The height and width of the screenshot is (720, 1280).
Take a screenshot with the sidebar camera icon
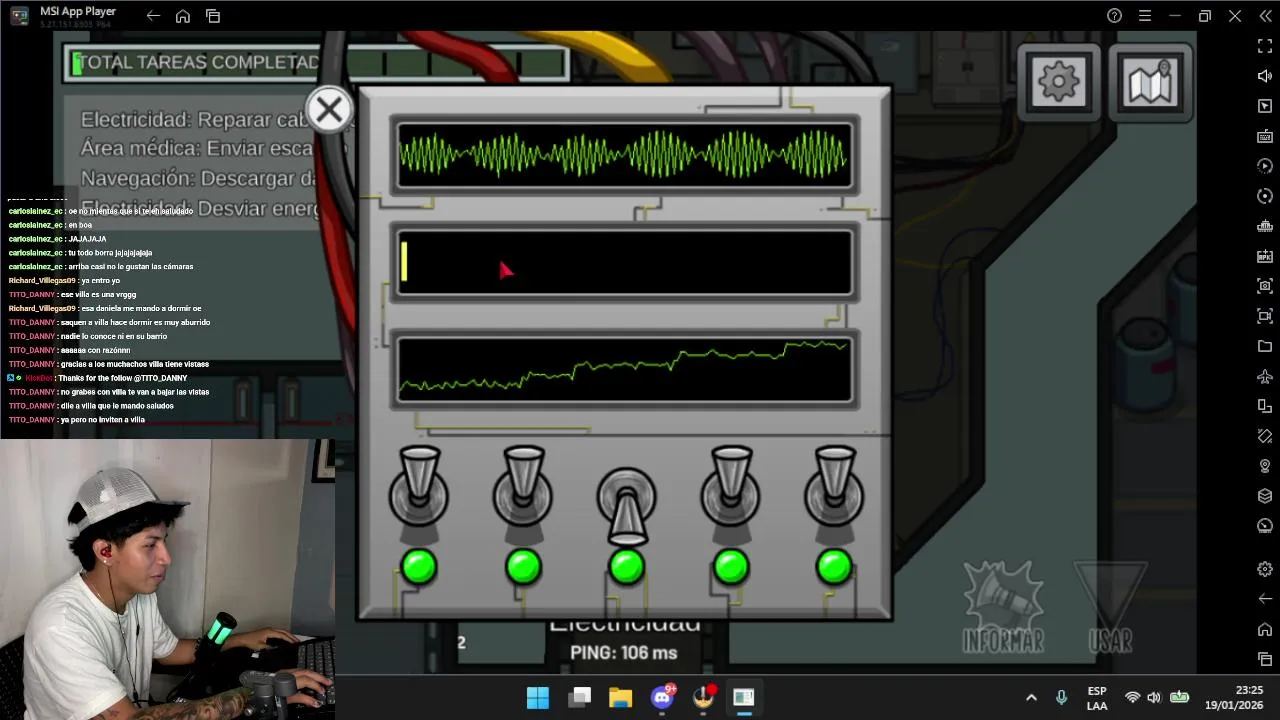pyautogui.click(x=1265, y=286)
